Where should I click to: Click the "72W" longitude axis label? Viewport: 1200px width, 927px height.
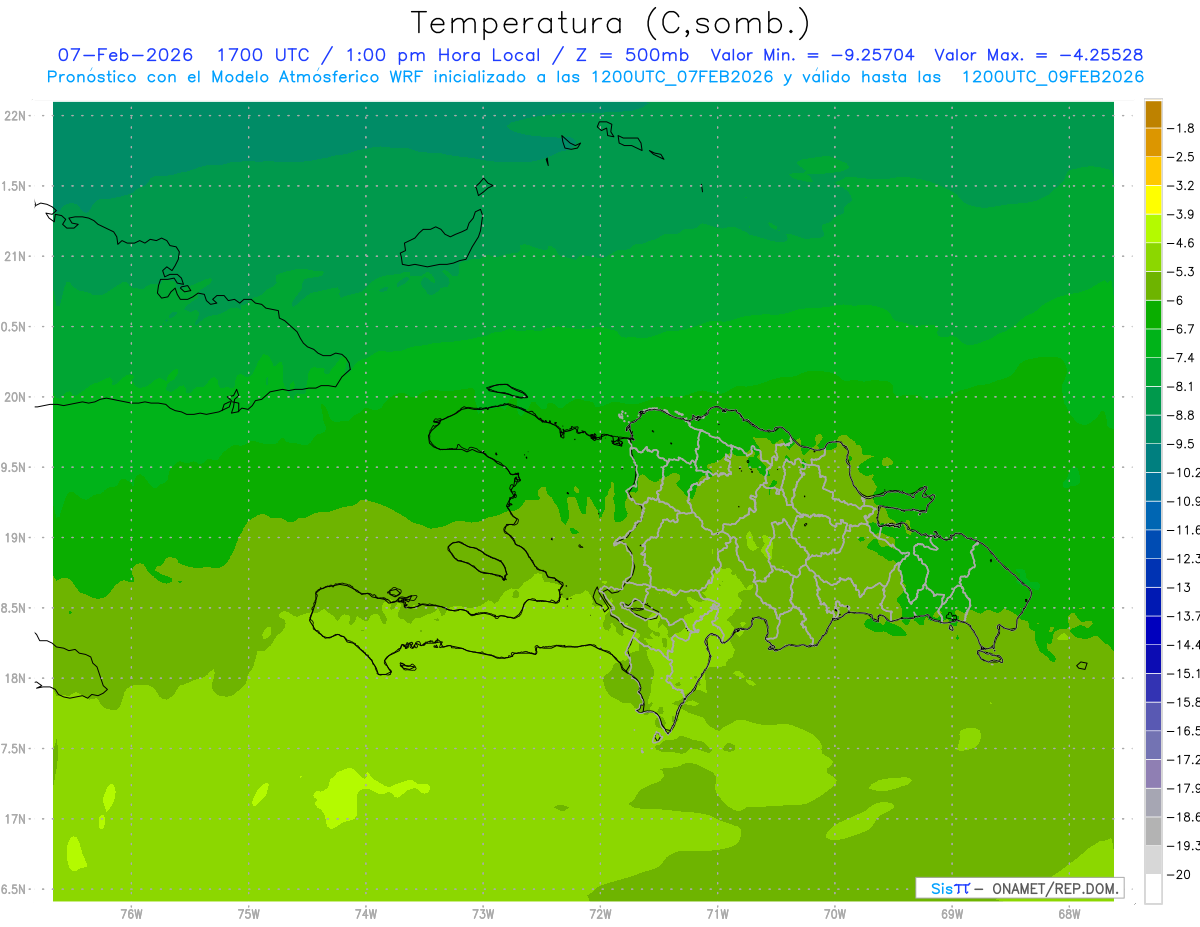pos(600,914)
